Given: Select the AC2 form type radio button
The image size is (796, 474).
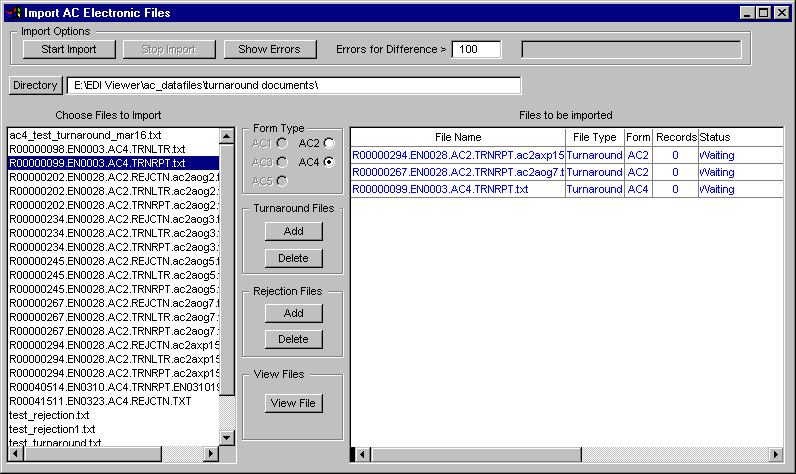Looking at the screenshot, I should pos(328,144).
